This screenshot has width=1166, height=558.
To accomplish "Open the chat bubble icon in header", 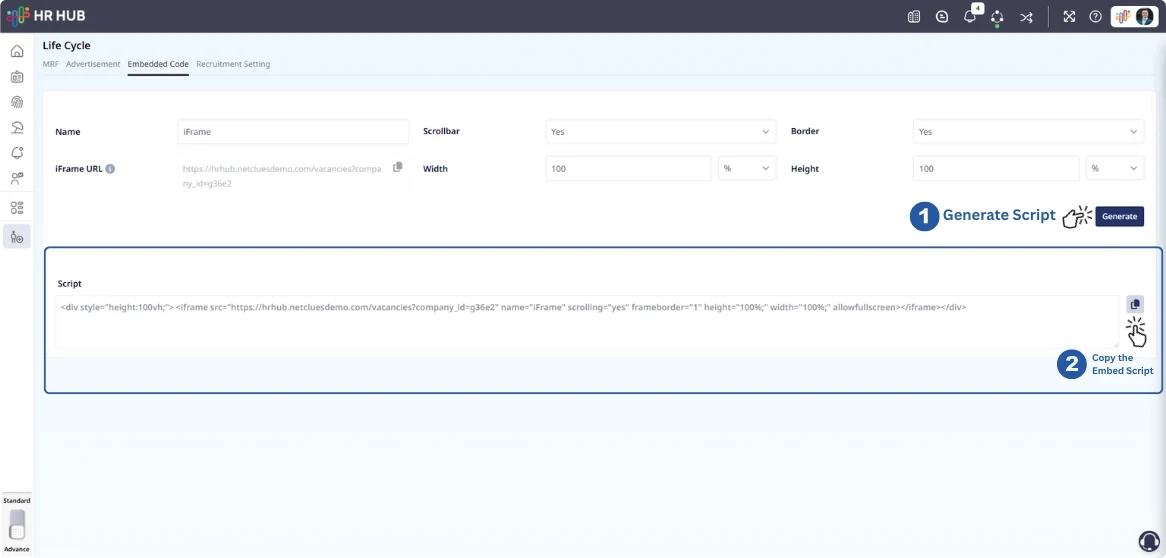I will click(942, 16).
